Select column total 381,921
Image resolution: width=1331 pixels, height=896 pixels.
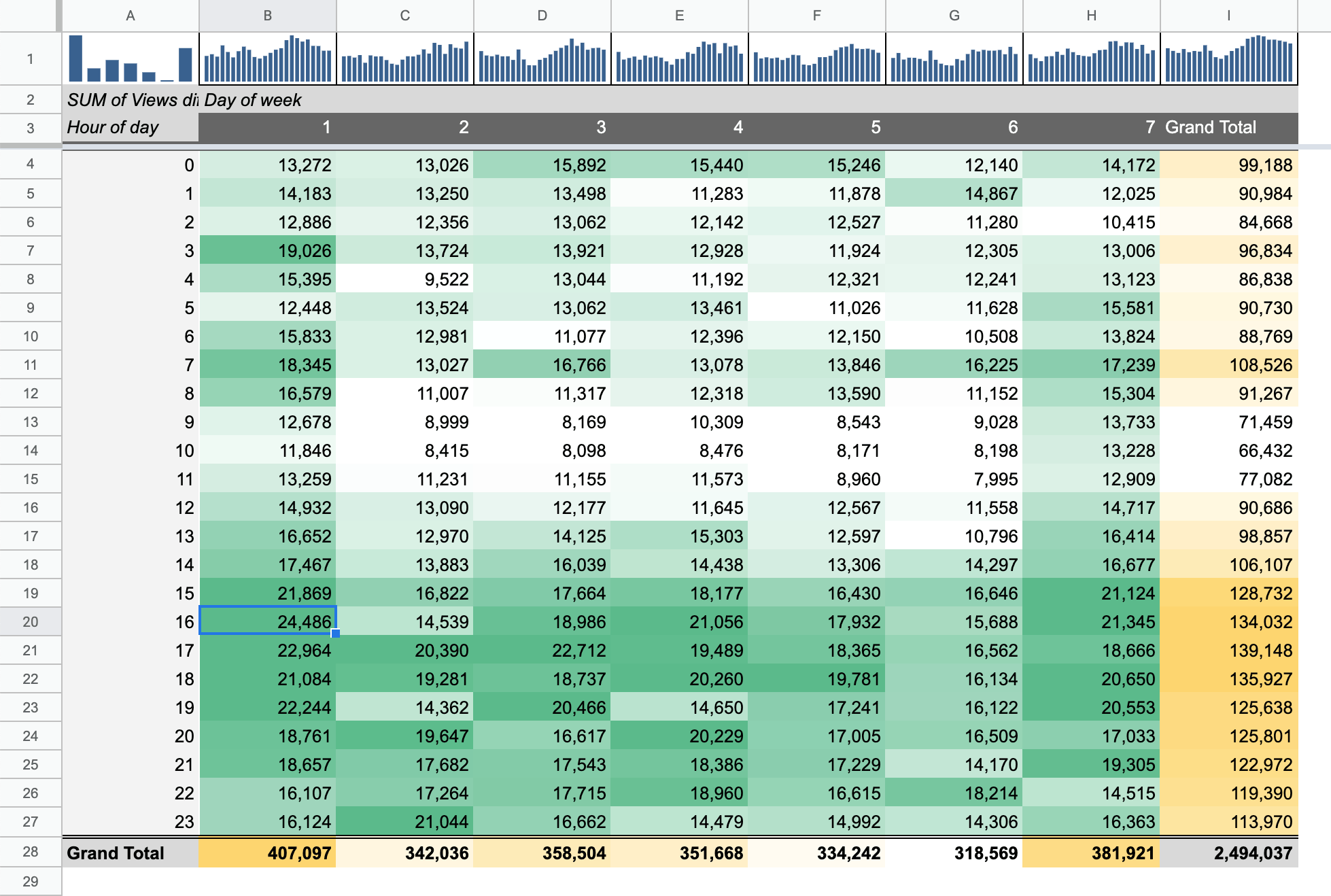click(1092, 852)
